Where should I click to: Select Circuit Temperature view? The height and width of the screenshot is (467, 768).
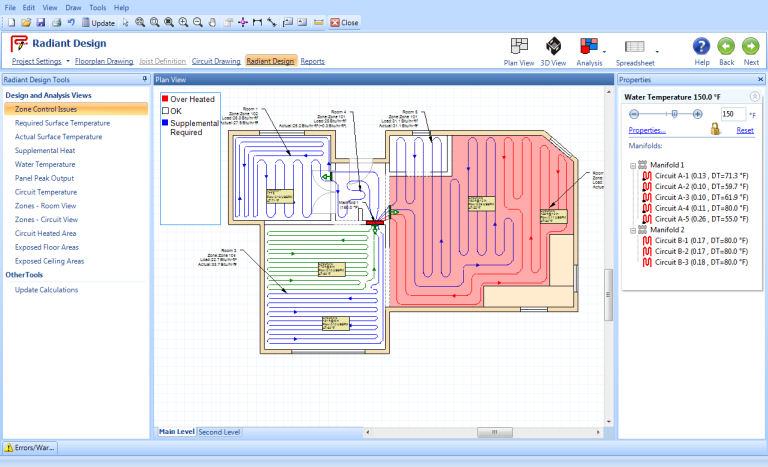(x=46, y=192)
